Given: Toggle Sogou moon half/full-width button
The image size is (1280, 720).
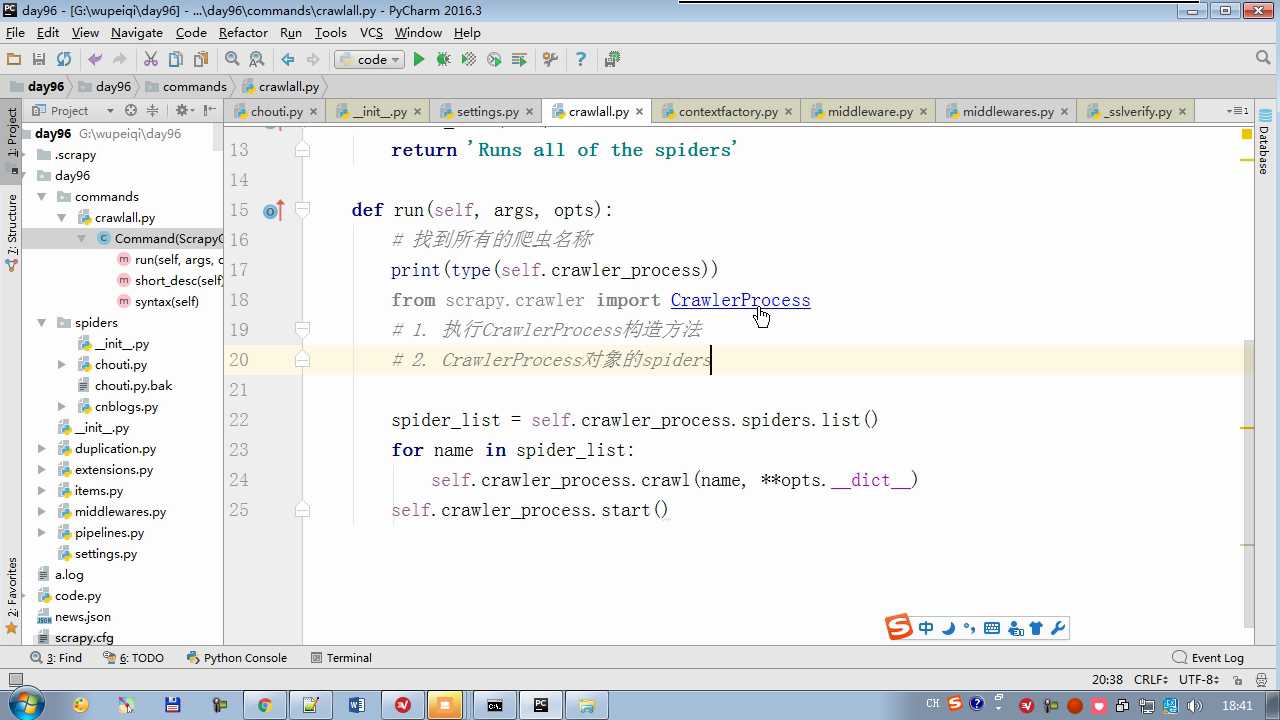Looking at the screenshot, I should point(948,628).
